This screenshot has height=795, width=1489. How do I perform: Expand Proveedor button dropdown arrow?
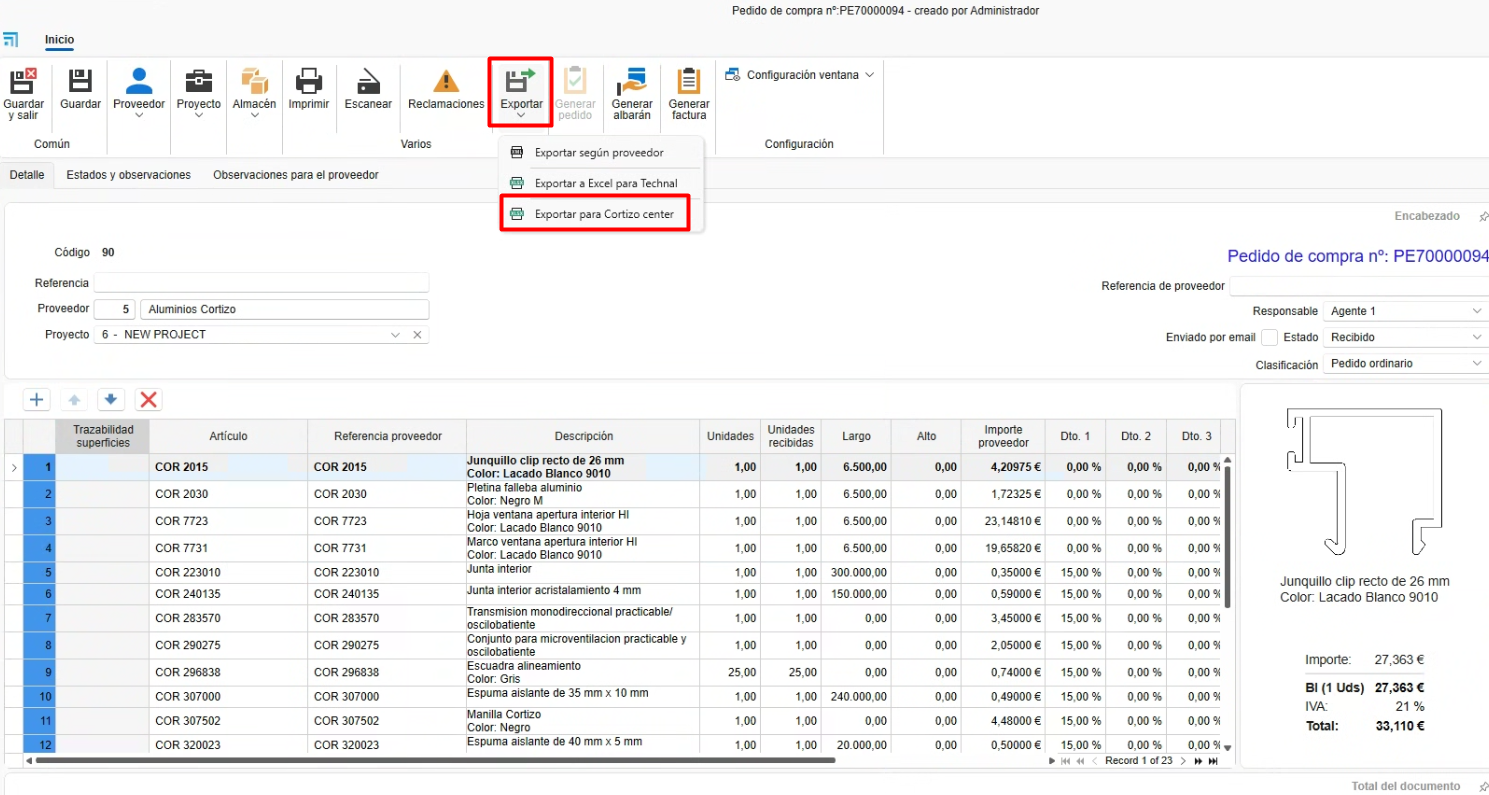click(x=139, y=116)
